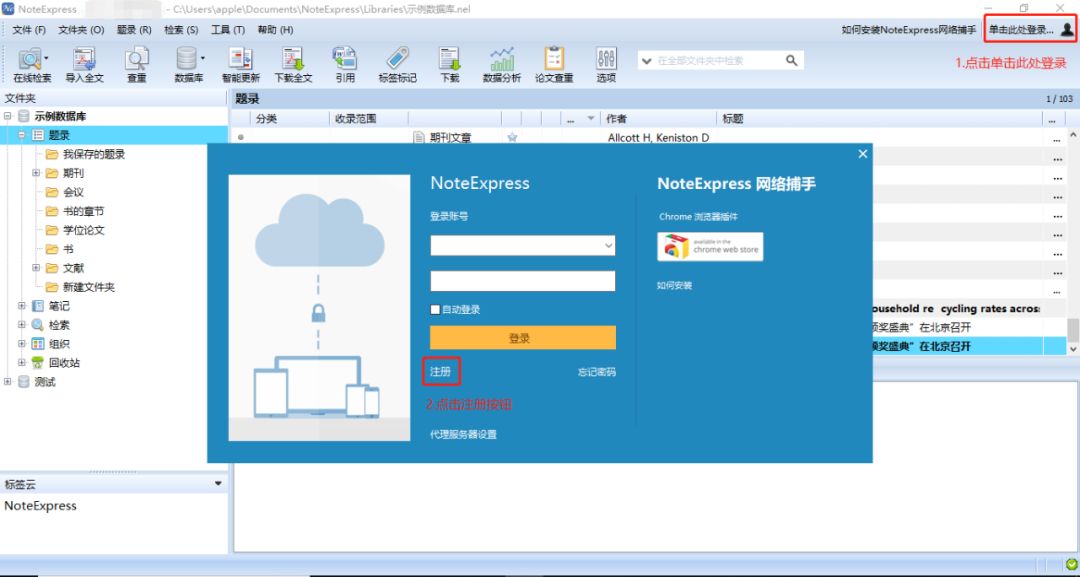Click the Chrome web store badge
This screenshot has width=1080, height=577.
[x=710, y=246]
